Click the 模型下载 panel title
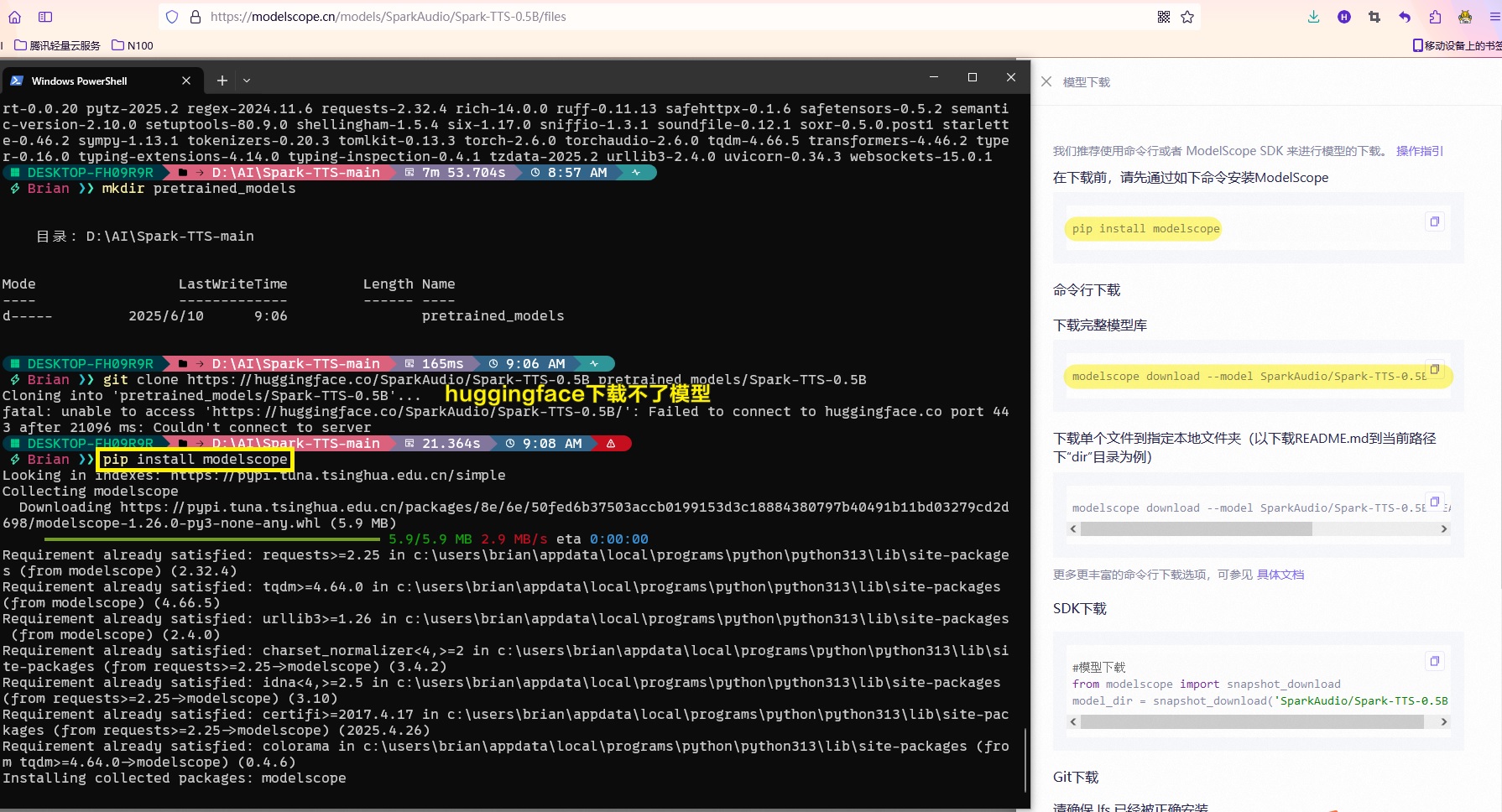1502x812 pixels. pyautogui.click(x=1087, y=82)
